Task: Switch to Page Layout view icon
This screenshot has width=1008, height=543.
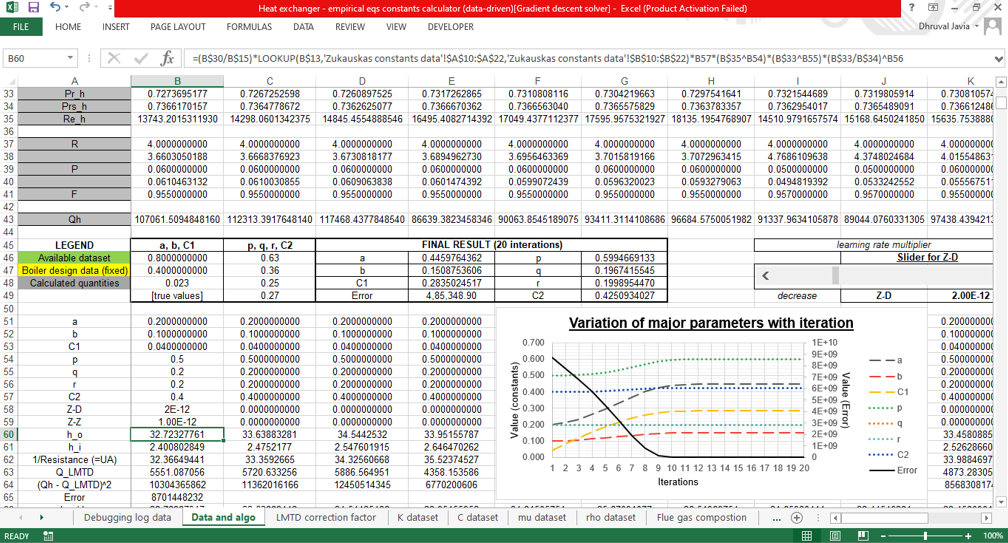Action: click(x=835, y=535)
